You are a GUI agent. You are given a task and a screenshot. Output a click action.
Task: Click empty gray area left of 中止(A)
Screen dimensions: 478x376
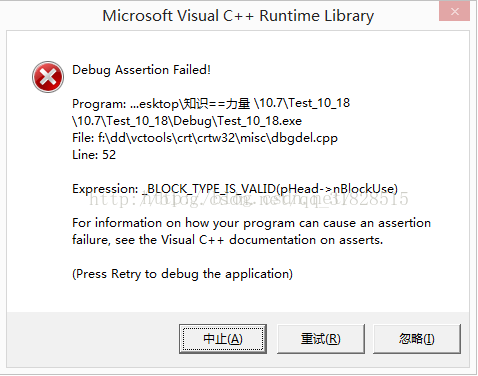click(x=93, y=339)
